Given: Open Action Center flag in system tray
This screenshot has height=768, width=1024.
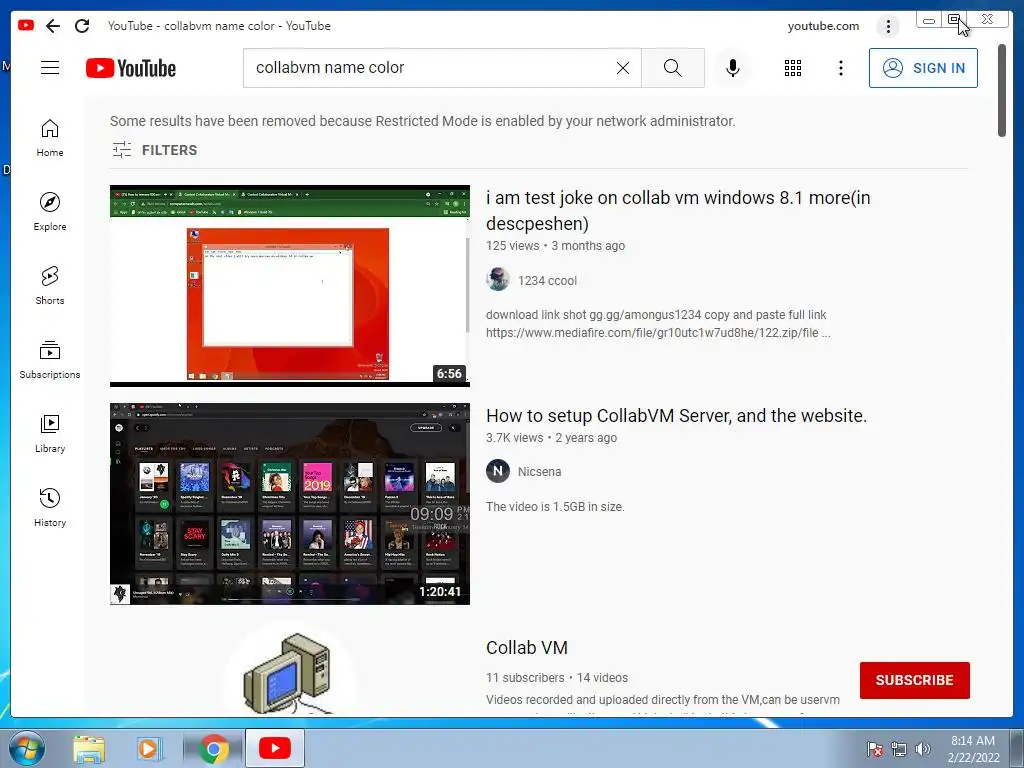Looking at the screenshot, I should click(875, 749).
